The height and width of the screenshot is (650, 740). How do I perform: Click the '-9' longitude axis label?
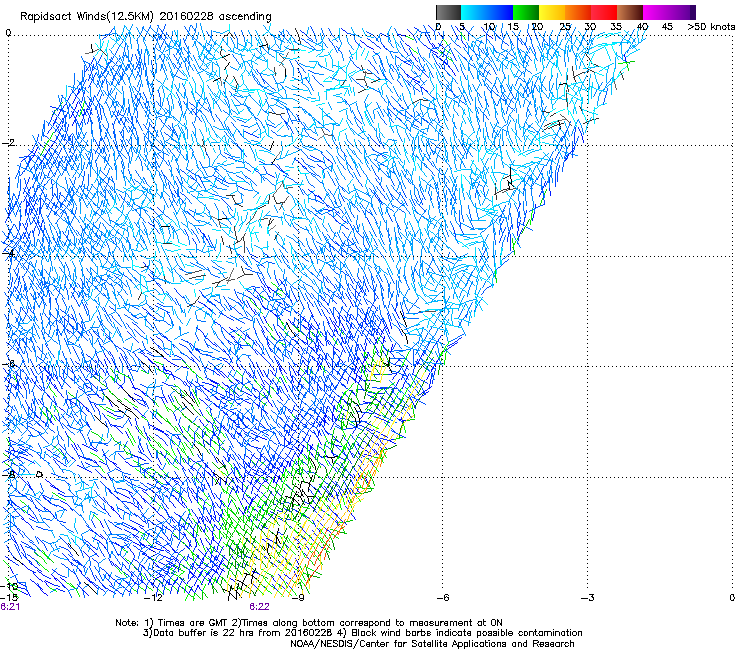tap(298, 598)
